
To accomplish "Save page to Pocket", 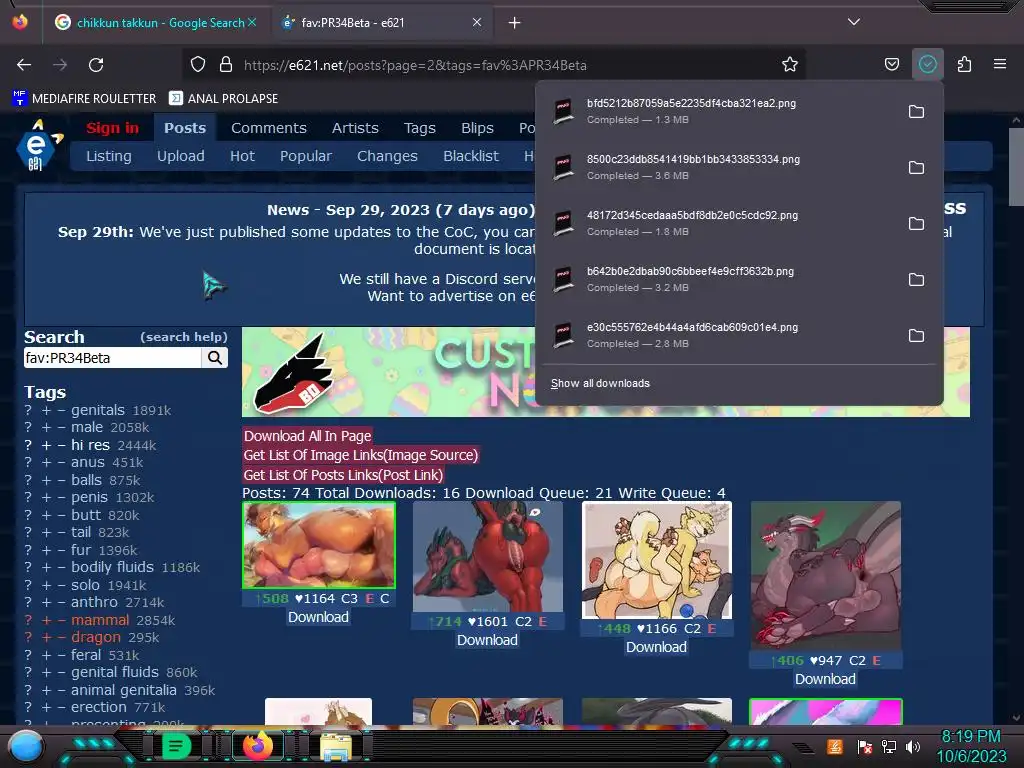I will (891, 65).
